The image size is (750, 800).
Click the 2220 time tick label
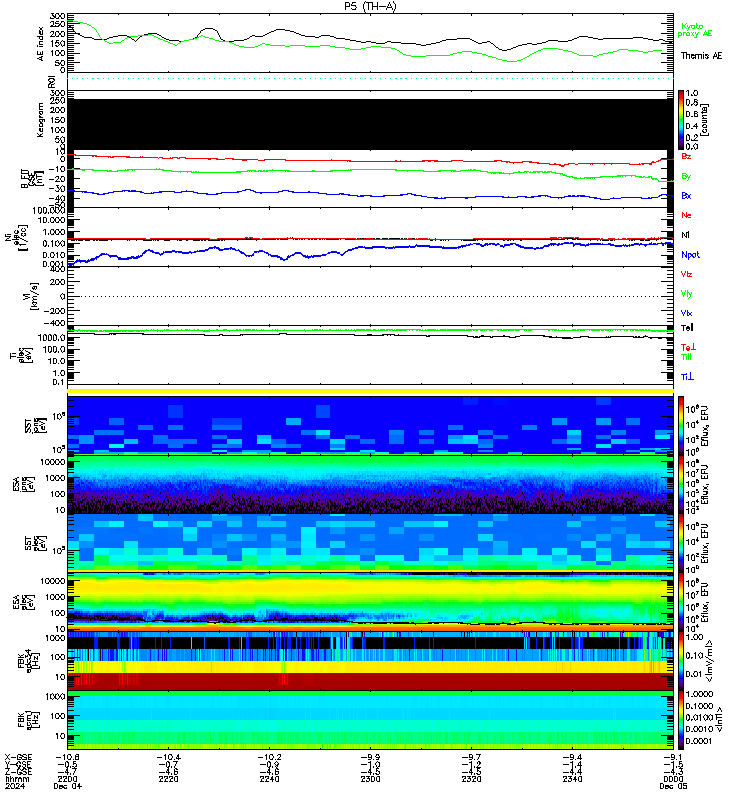point(168,779)
